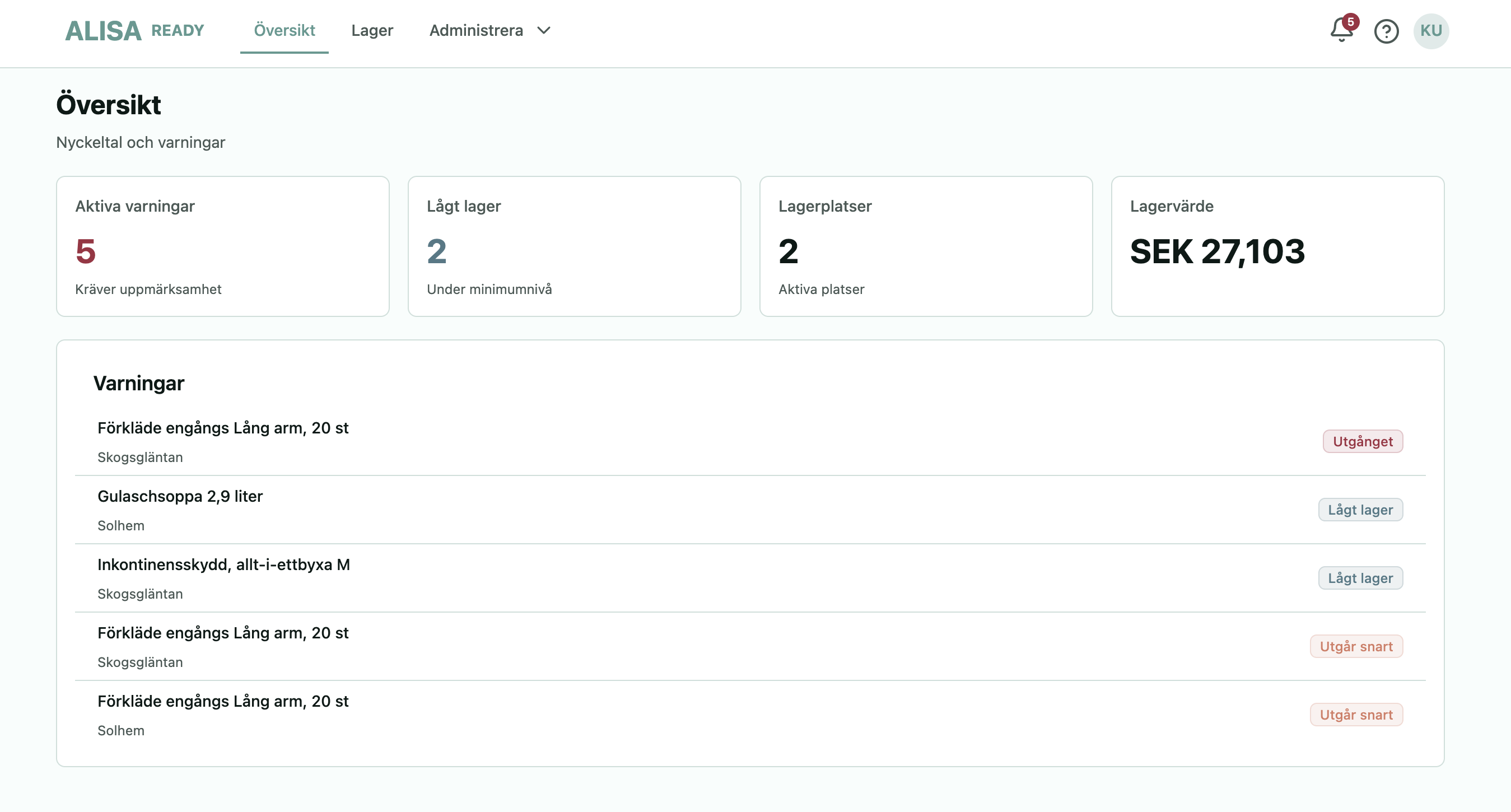Click the help question mark icon
The height and width of the screenshot is (812, 1511).
(x=1386, y=31)
